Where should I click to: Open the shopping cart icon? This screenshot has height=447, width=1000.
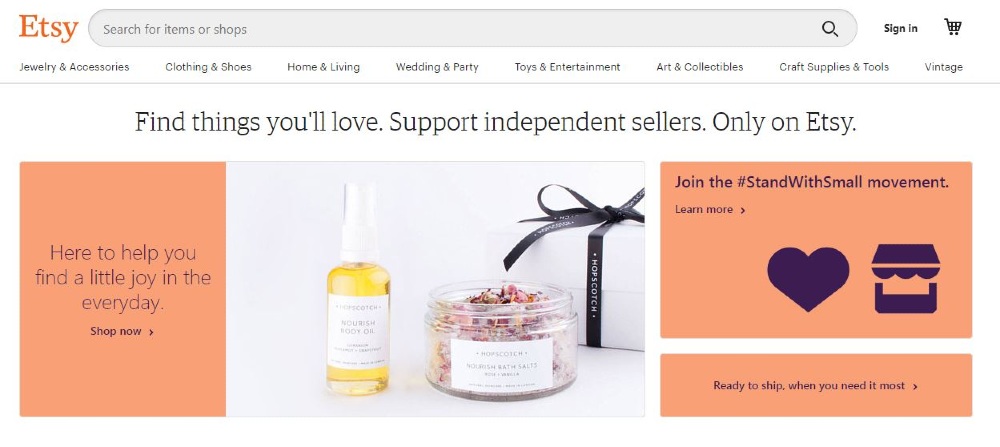[x=953, y=27]
